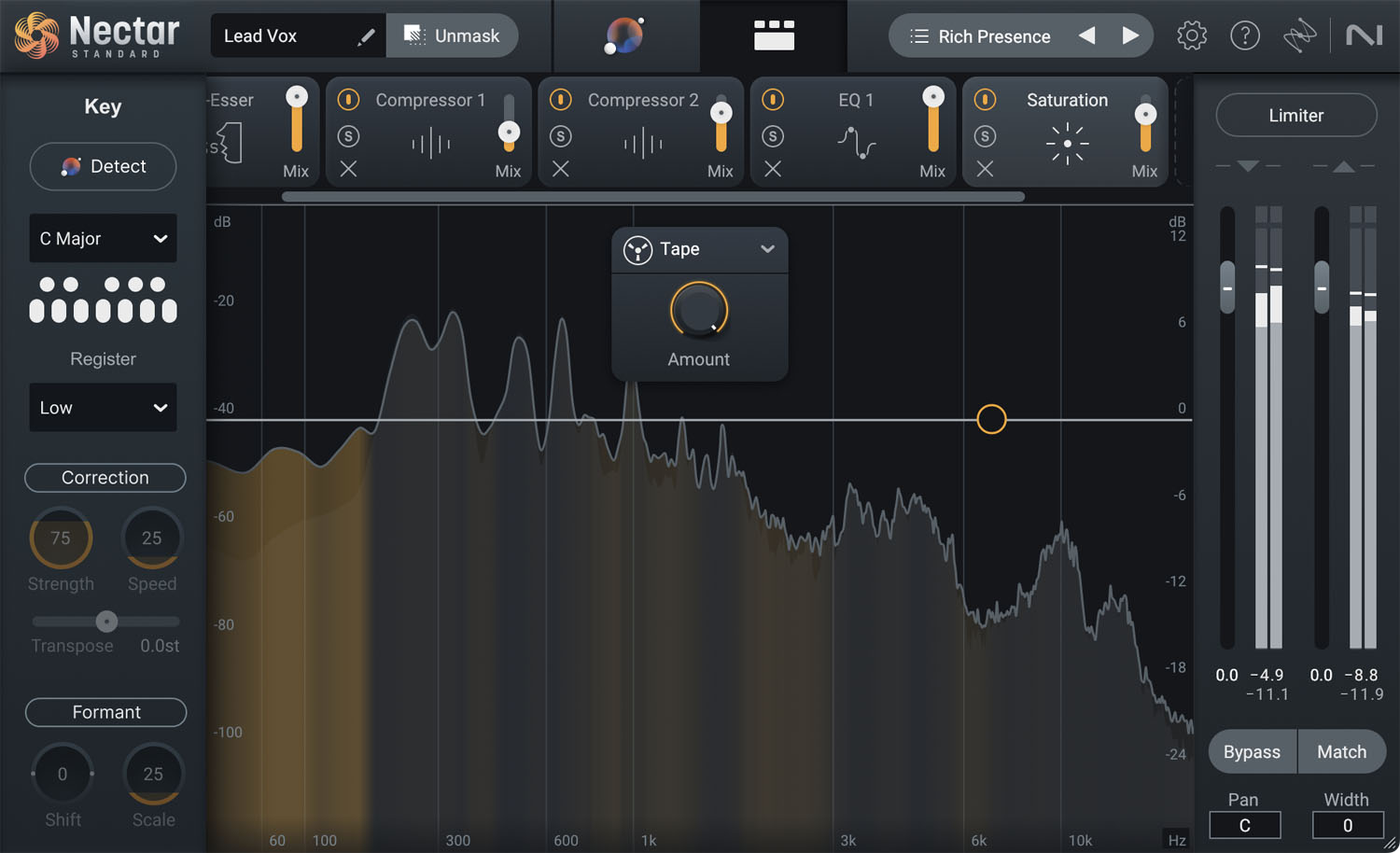Select the Saturation module tab

pyautogui.click(x=1067, y=100)
